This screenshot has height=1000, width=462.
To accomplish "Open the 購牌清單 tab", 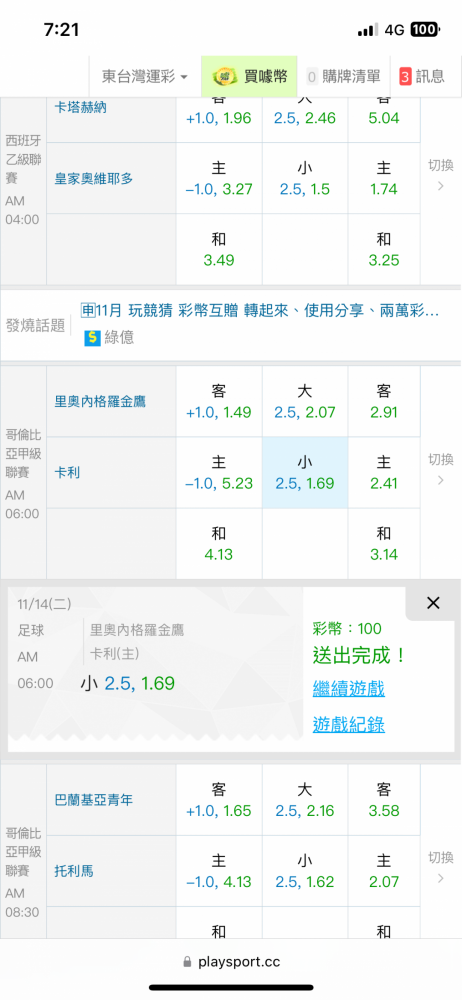I will click(343, 77).
